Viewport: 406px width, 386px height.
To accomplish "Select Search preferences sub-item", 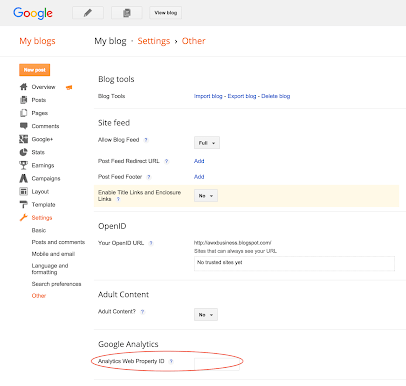I will [56, 284].
